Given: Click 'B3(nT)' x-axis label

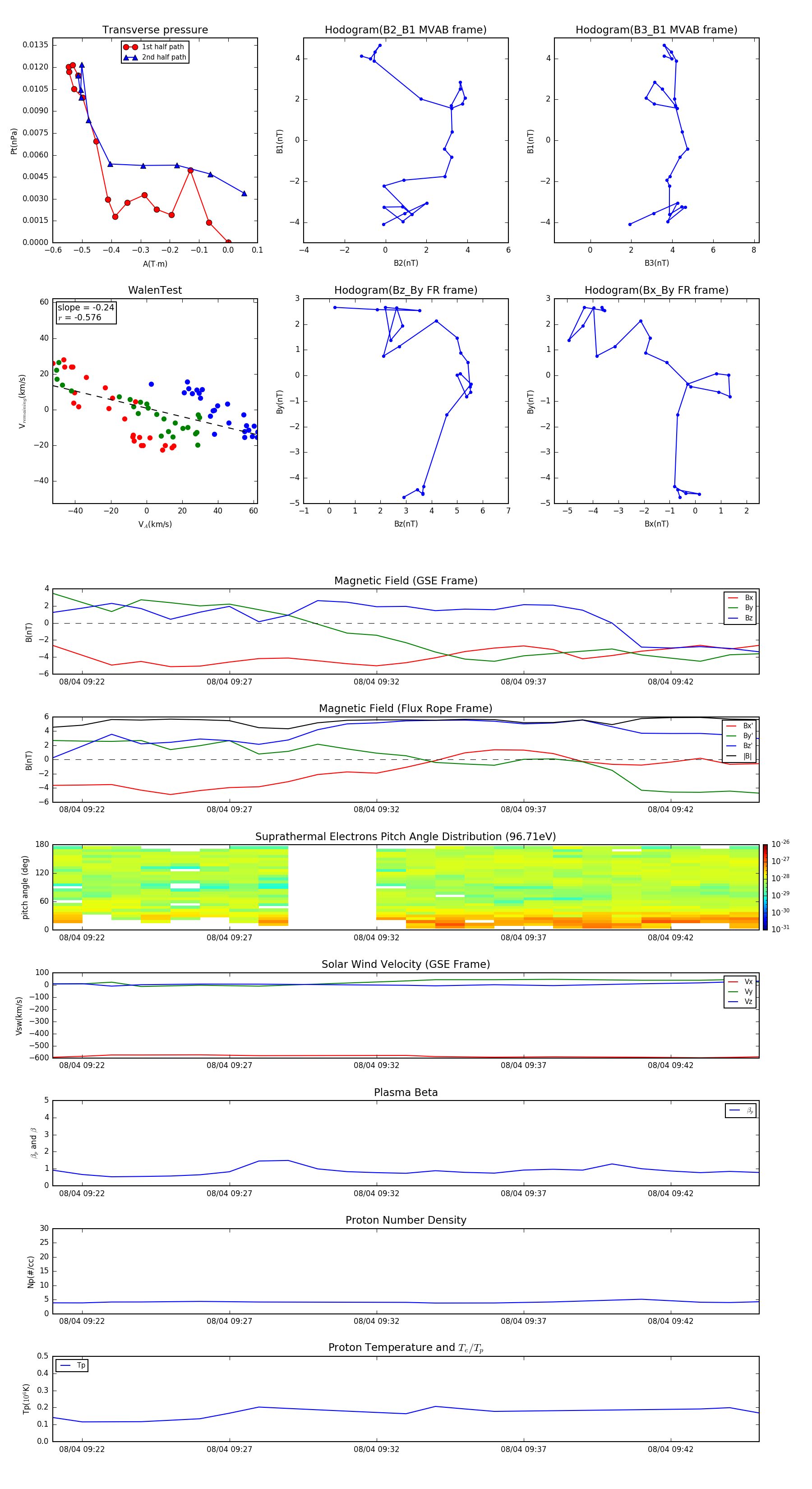Looking at the screenshot, I should click(x=656, y=263).
